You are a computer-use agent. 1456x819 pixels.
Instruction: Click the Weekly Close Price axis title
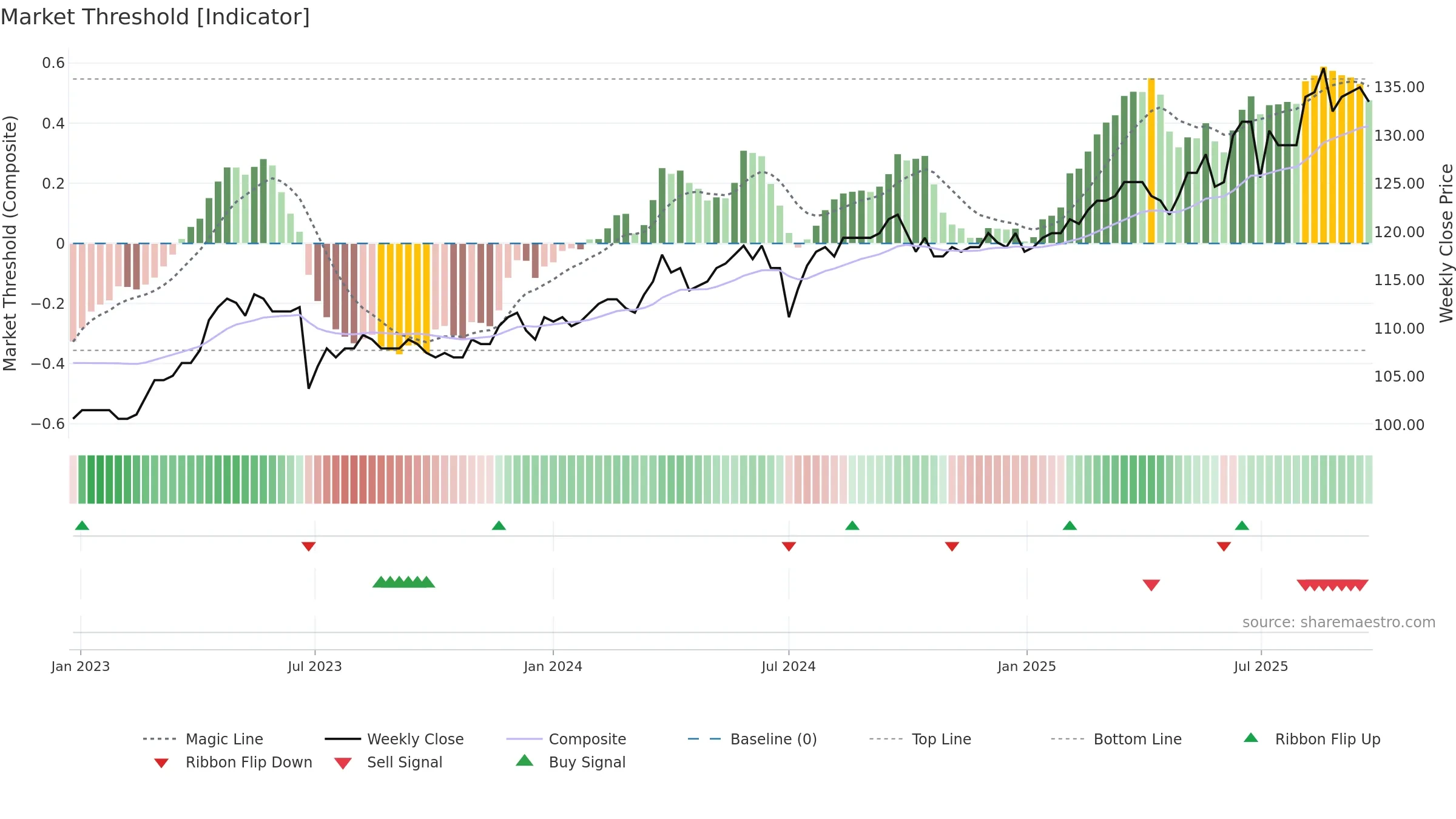coord(1446,243)
